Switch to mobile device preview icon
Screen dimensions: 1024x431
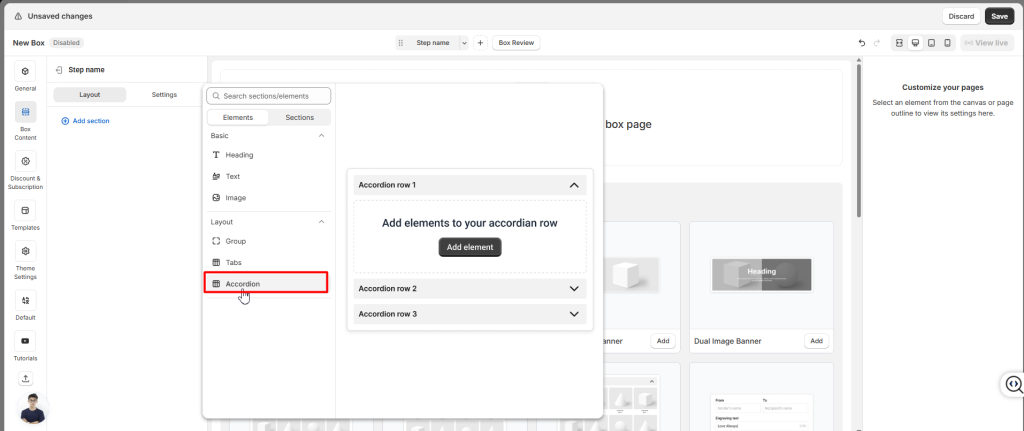947,43
